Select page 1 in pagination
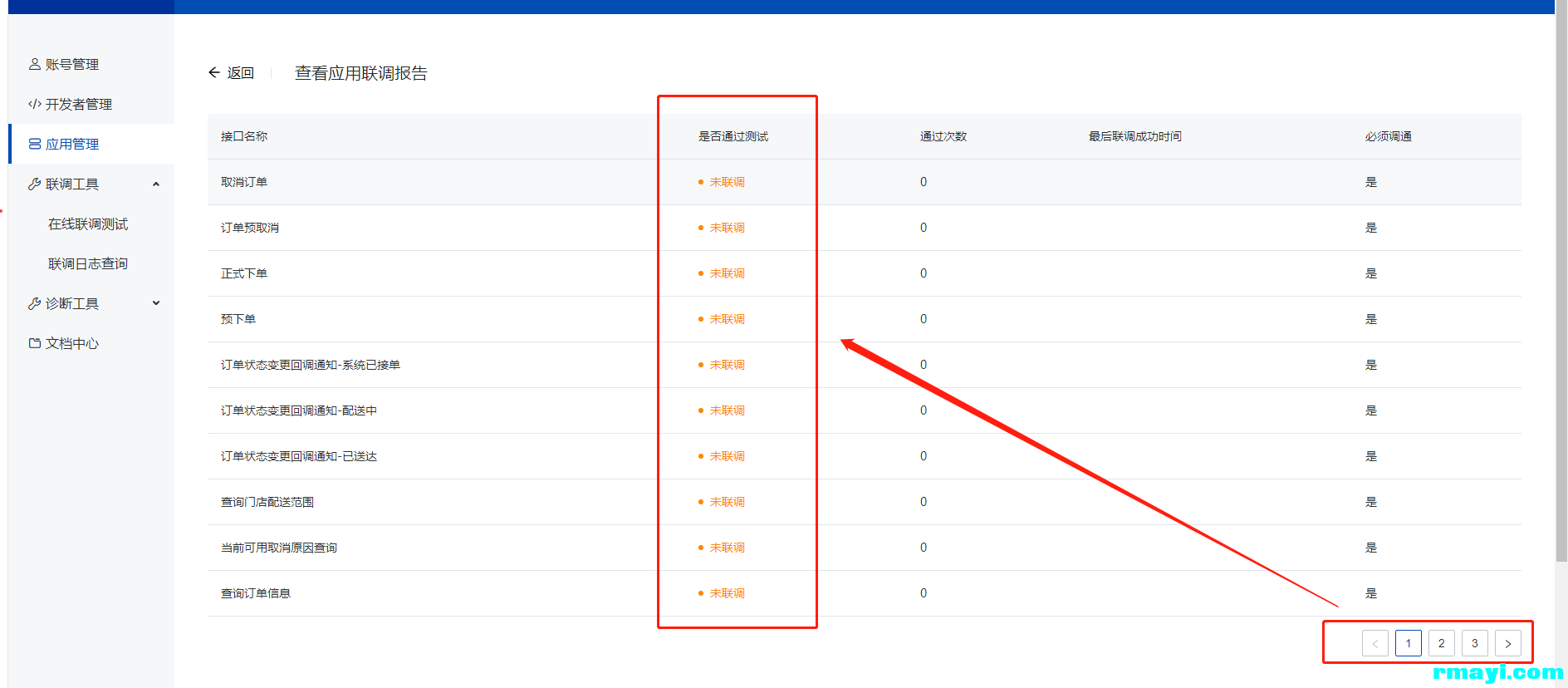Viewport: 1568px width, 688px height. [1409, 643]
